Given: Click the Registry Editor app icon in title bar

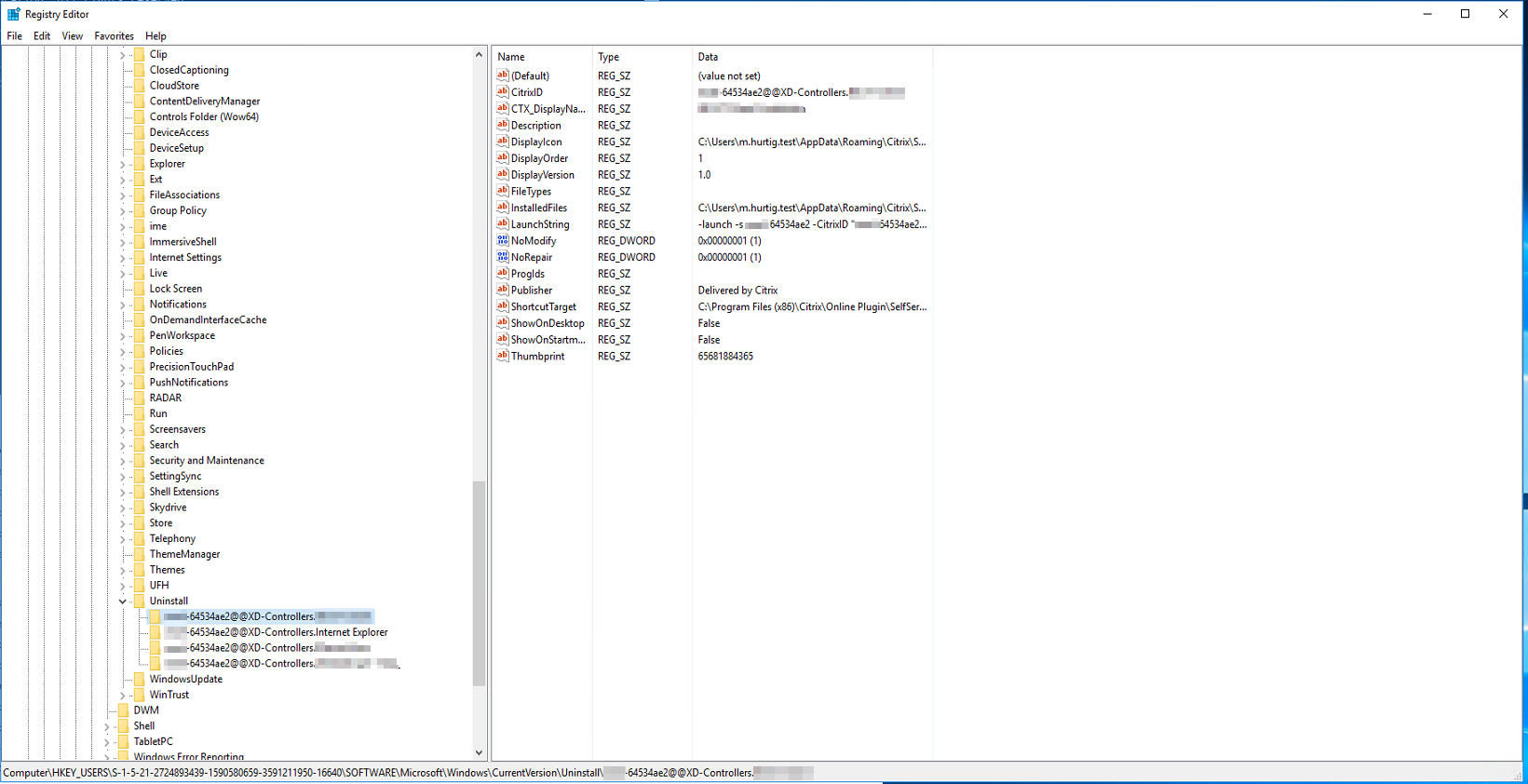Looking at the screenshot, I should pos(13,14).
